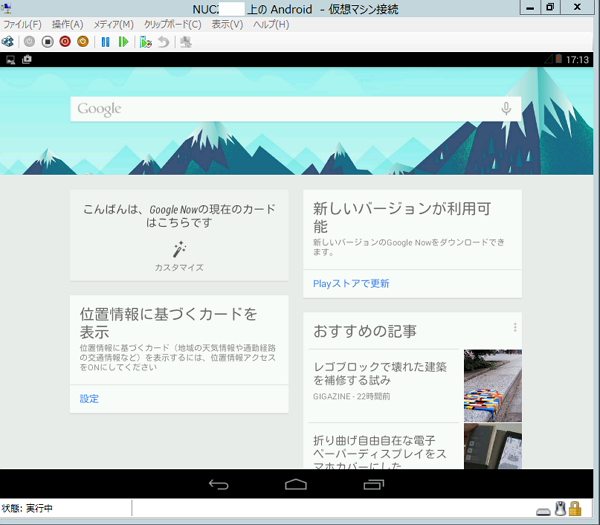Click the camera bag notification icon in status bar

tap(27, 59)
